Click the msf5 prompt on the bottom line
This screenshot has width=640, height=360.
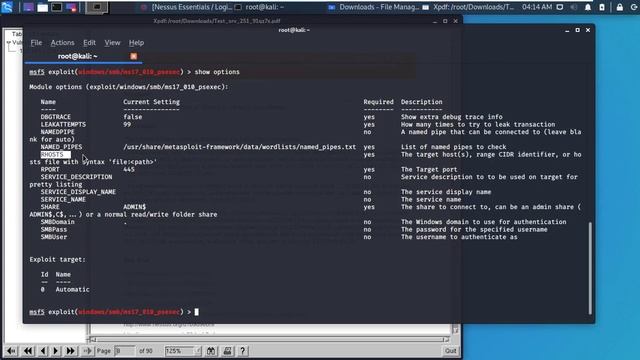pyautogui.click(x=36, y=312)
